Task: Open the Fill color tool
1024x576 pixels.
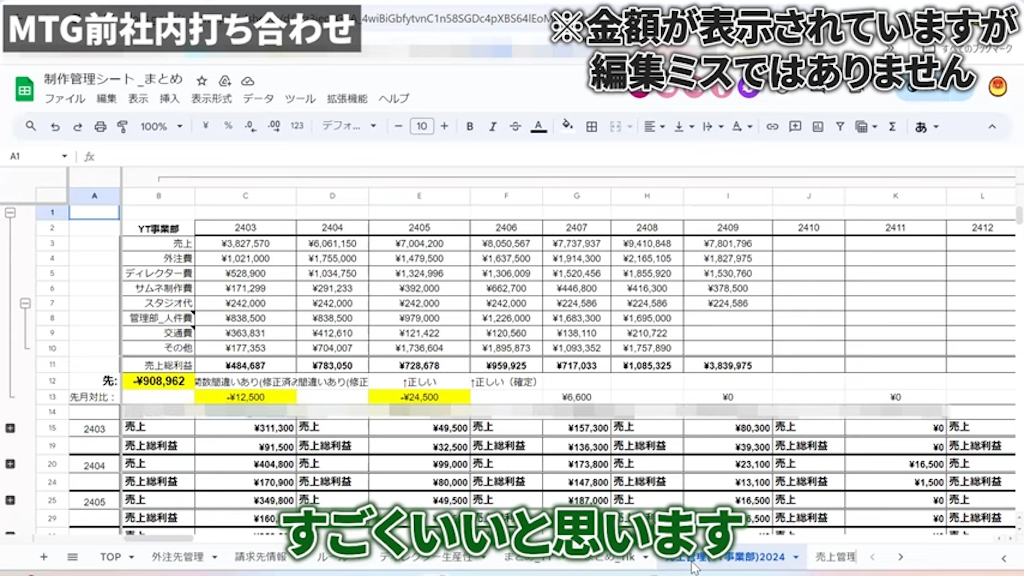Action: (567, 127)
